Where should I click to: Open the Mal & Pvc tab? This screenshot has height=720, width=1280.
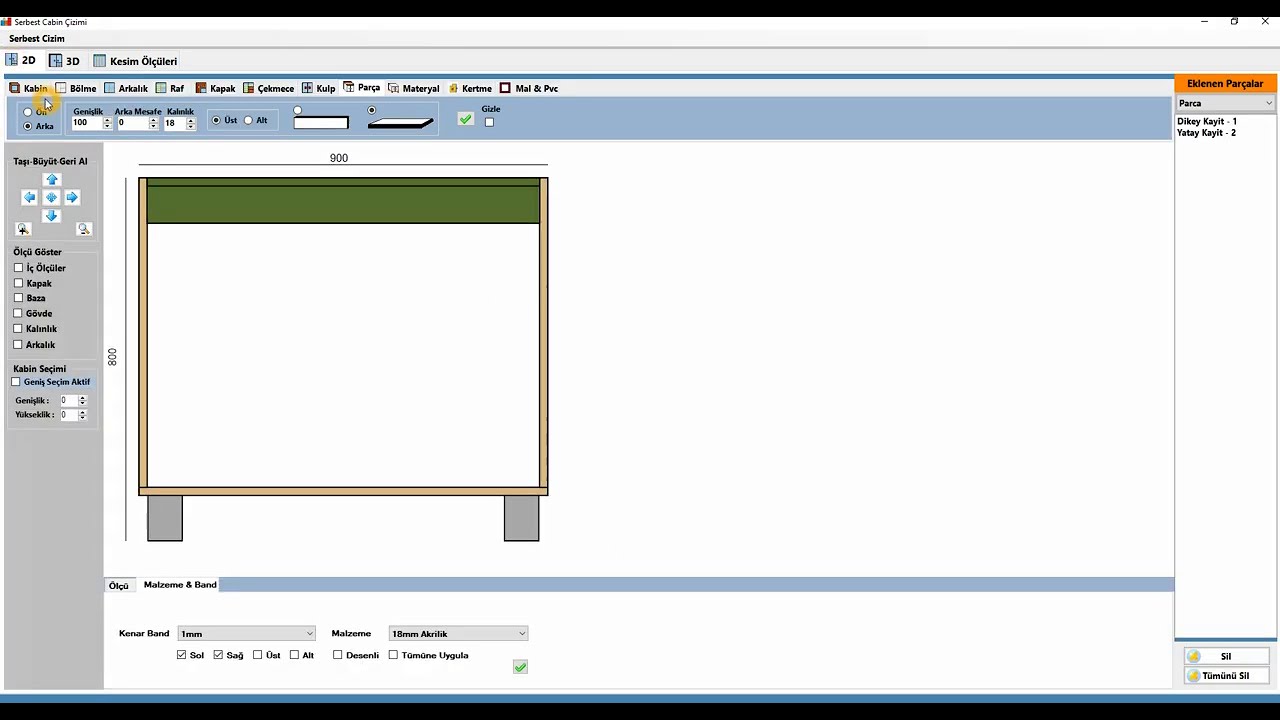click(x=530, y=89)
